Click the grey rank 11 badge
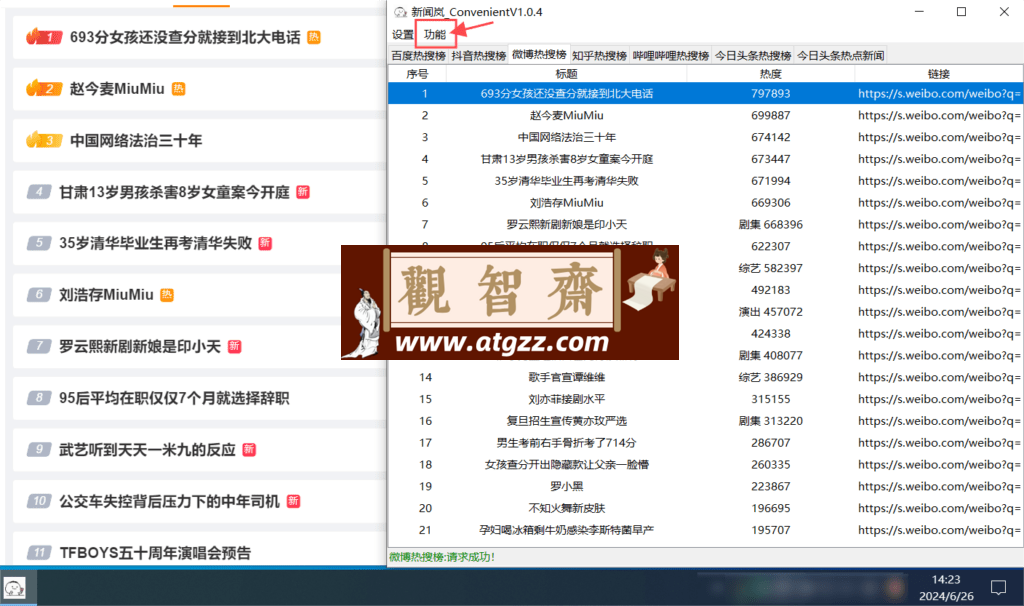Screen dimensions: 1024x606 coord(39,553)
